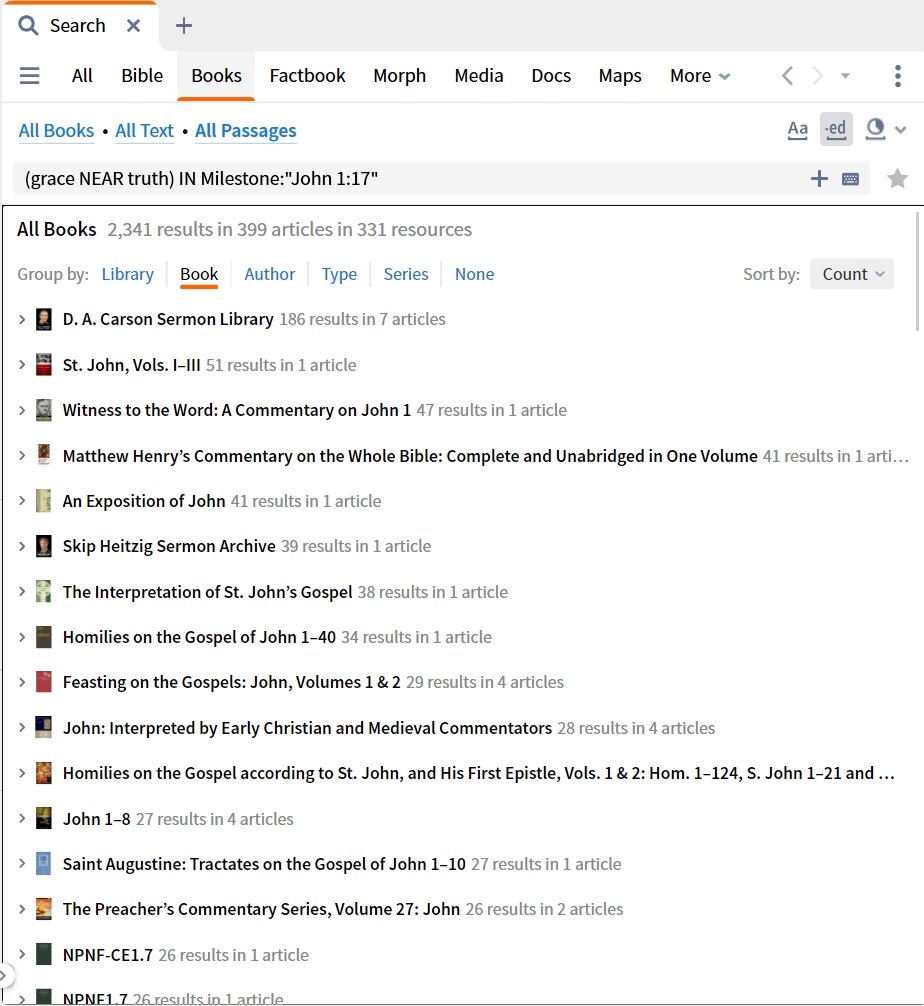Open the navigation history dropdown arrow

click(845, 76)
